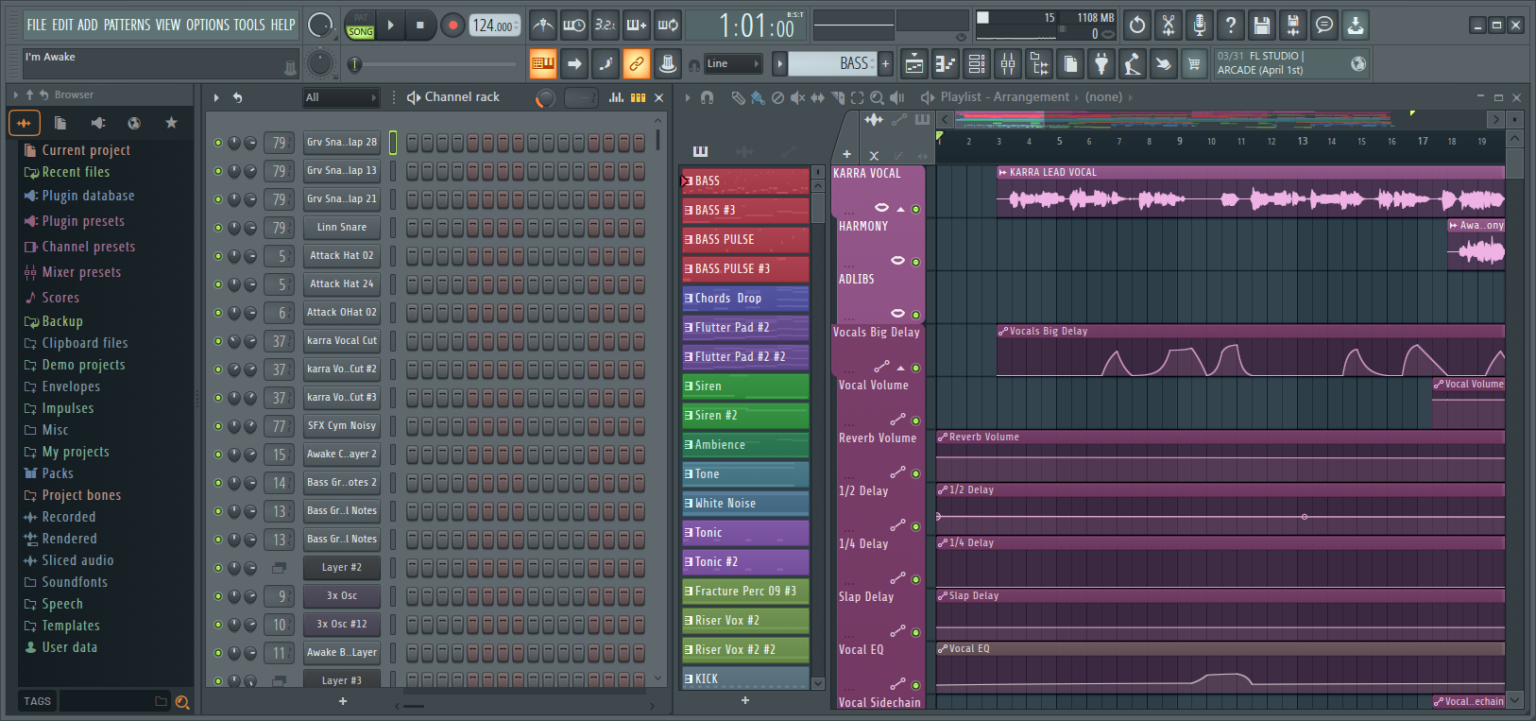The height and width of the screenshot is (721, 1536).
Task: Adjust the main volume knob
Action: pyautogui.click(x=321, y=25)
